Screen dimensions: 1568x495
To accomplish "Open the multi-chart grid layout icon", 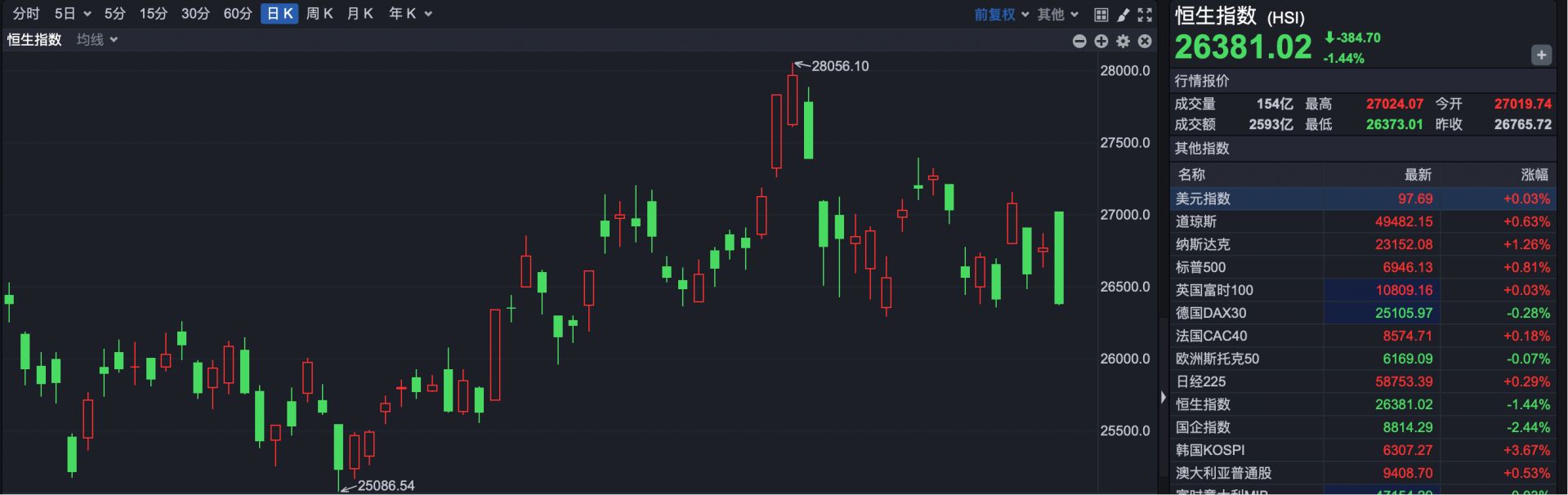I will pyautogui.click(x=1101, y=15).
